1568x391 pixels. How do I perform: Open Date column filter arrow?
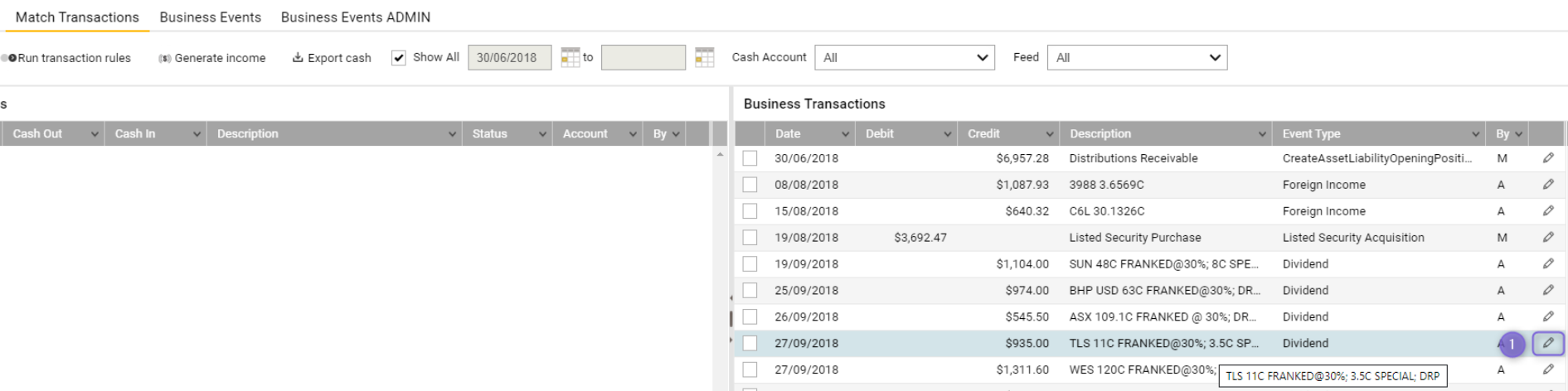point(845,134)
